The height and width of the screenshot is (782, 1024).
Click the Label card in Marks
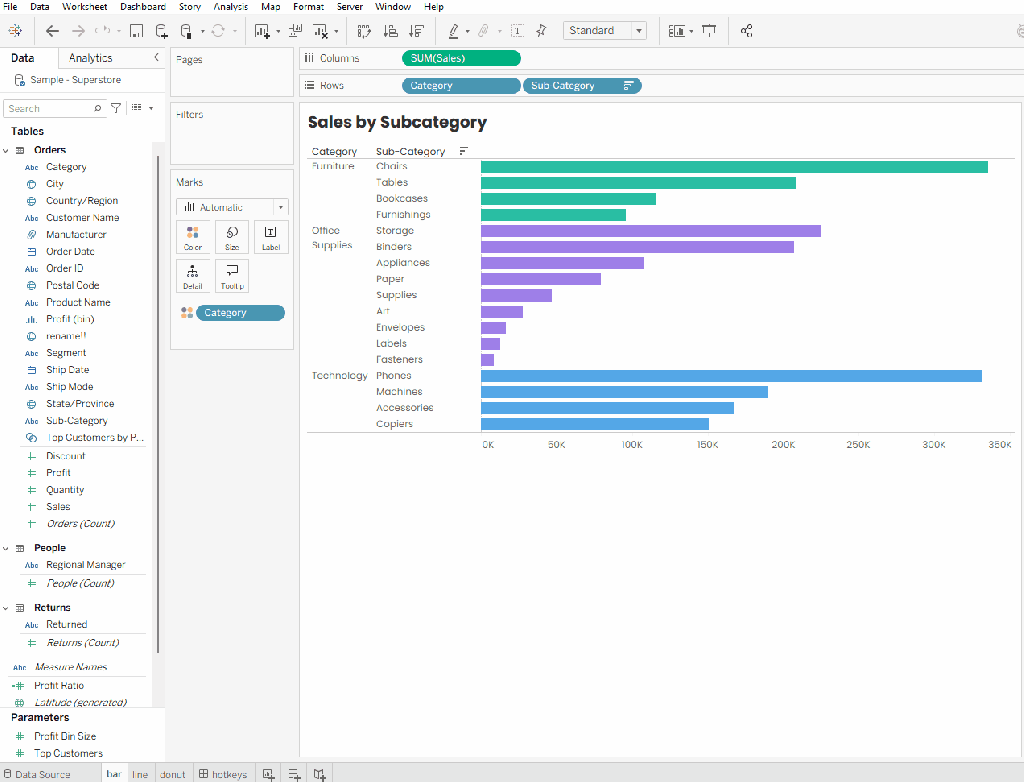pos(271,237)
